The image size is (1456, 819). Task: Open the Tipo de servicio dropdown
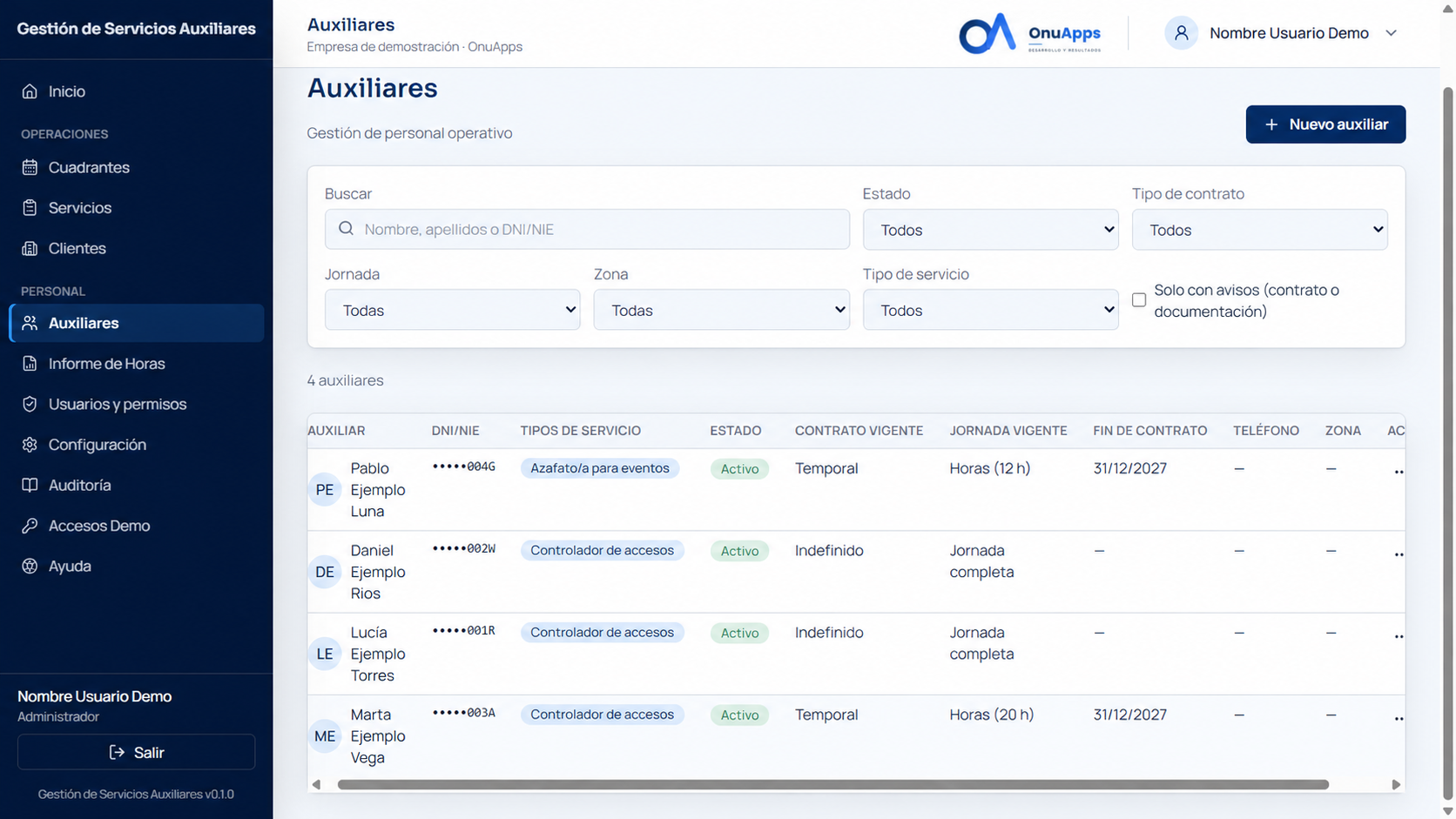coord(990,310)
